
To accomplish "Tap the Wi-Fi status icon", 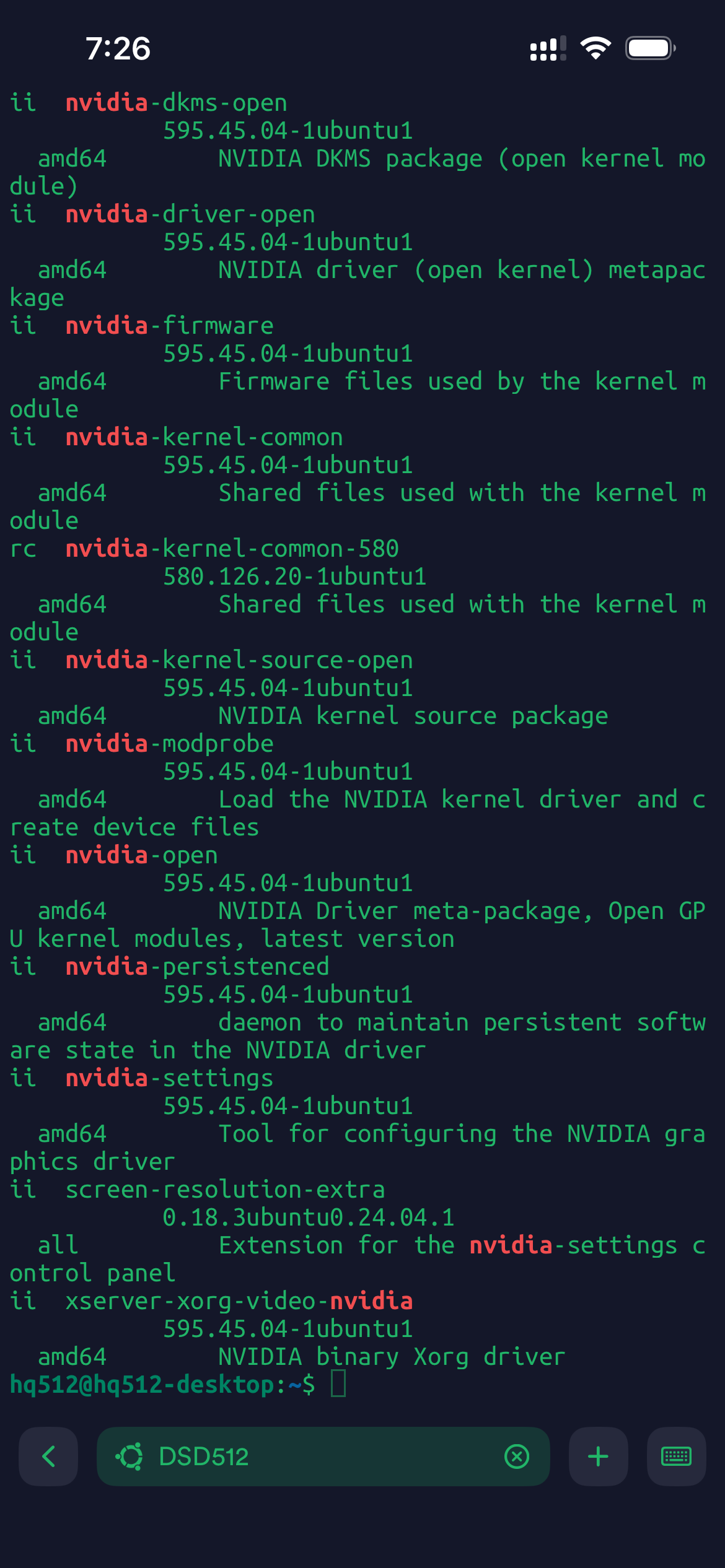I will pos(595,48).
